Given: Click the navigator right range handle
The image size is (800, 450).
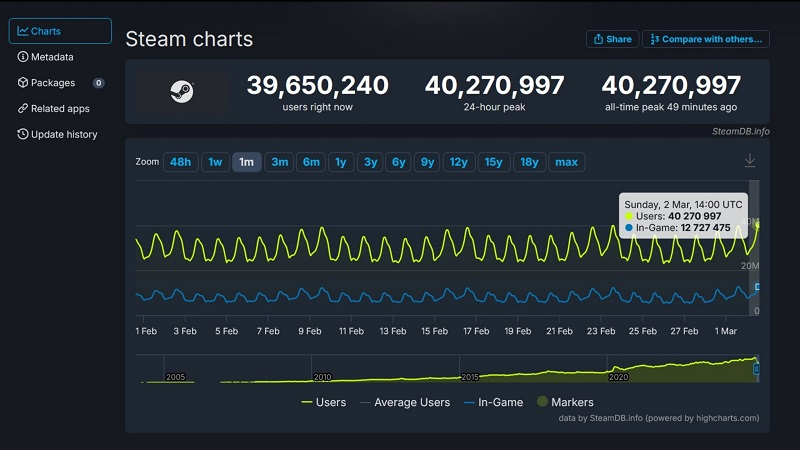Looking at the screenshot, I should pos(756,368).
